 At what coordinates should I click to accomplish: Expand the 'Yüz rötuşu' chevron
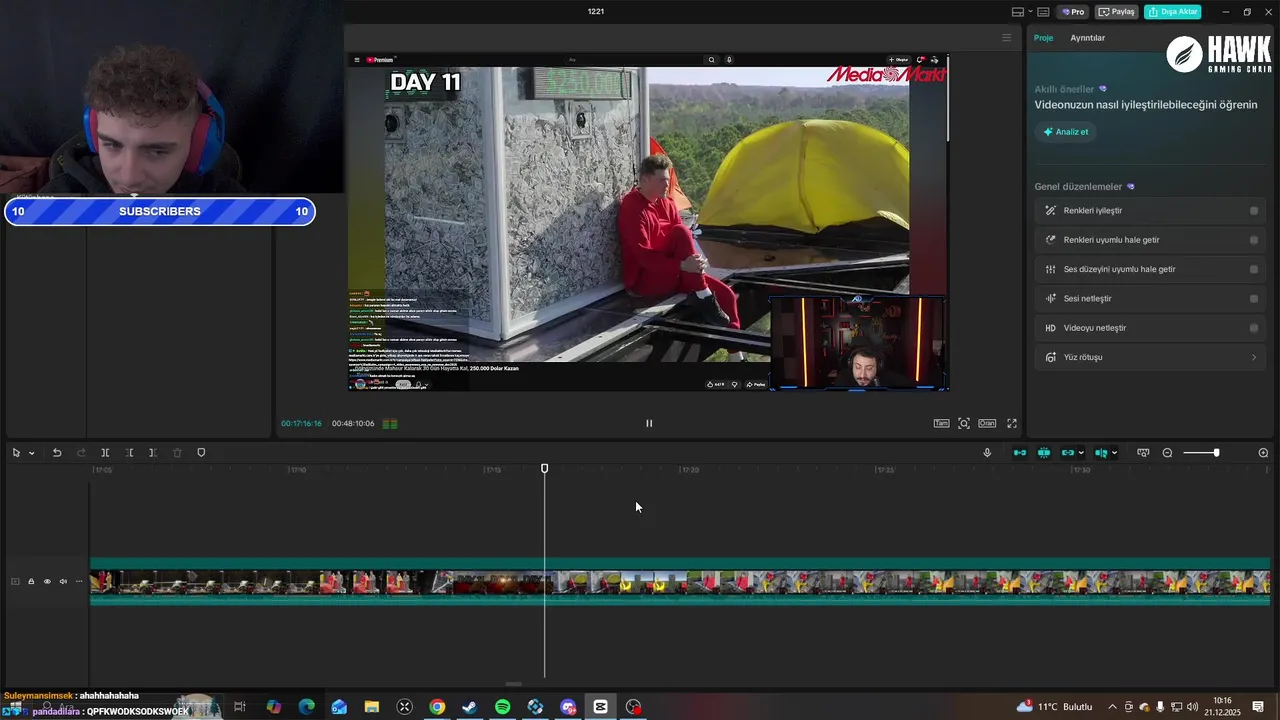click(1254, 357)
